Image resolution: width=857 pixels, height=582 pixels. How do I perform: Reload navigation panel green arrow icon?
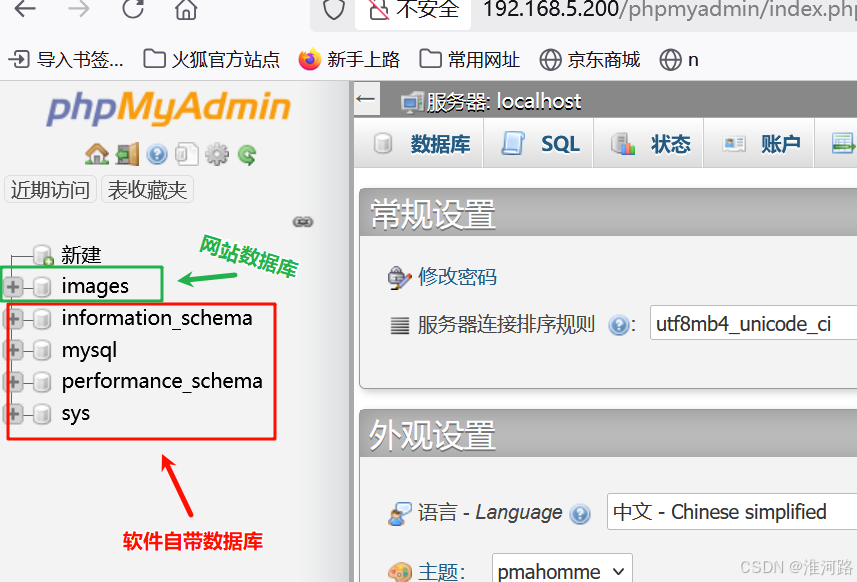247,155
